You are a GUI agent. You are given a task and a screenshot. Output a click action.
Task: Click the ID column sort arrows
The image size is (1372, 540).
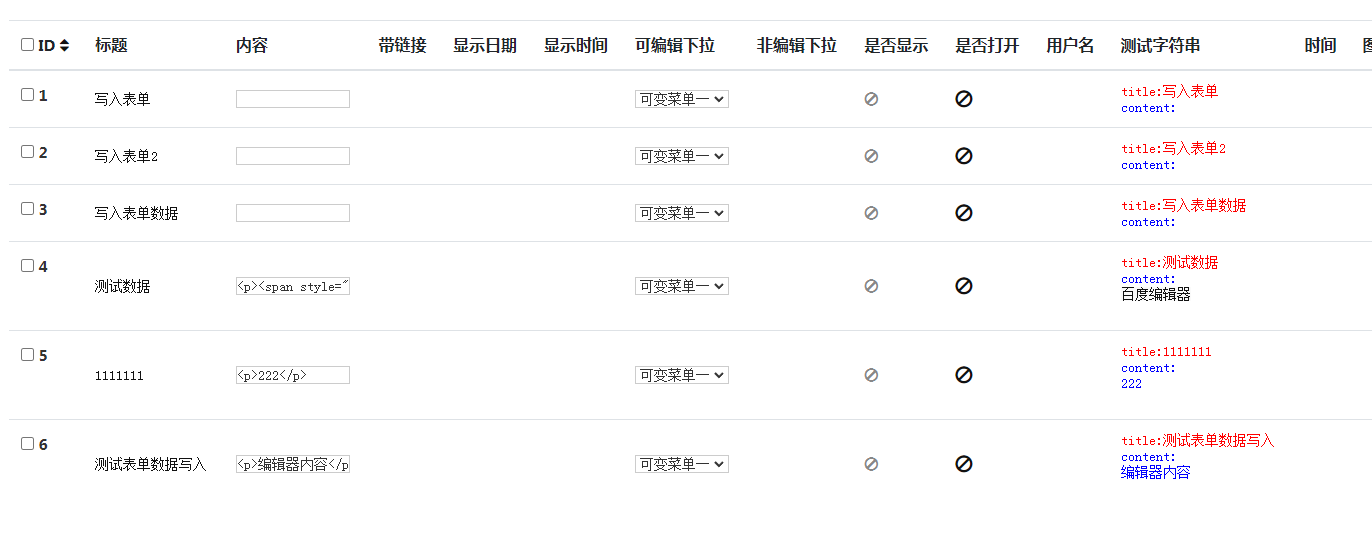65,45
